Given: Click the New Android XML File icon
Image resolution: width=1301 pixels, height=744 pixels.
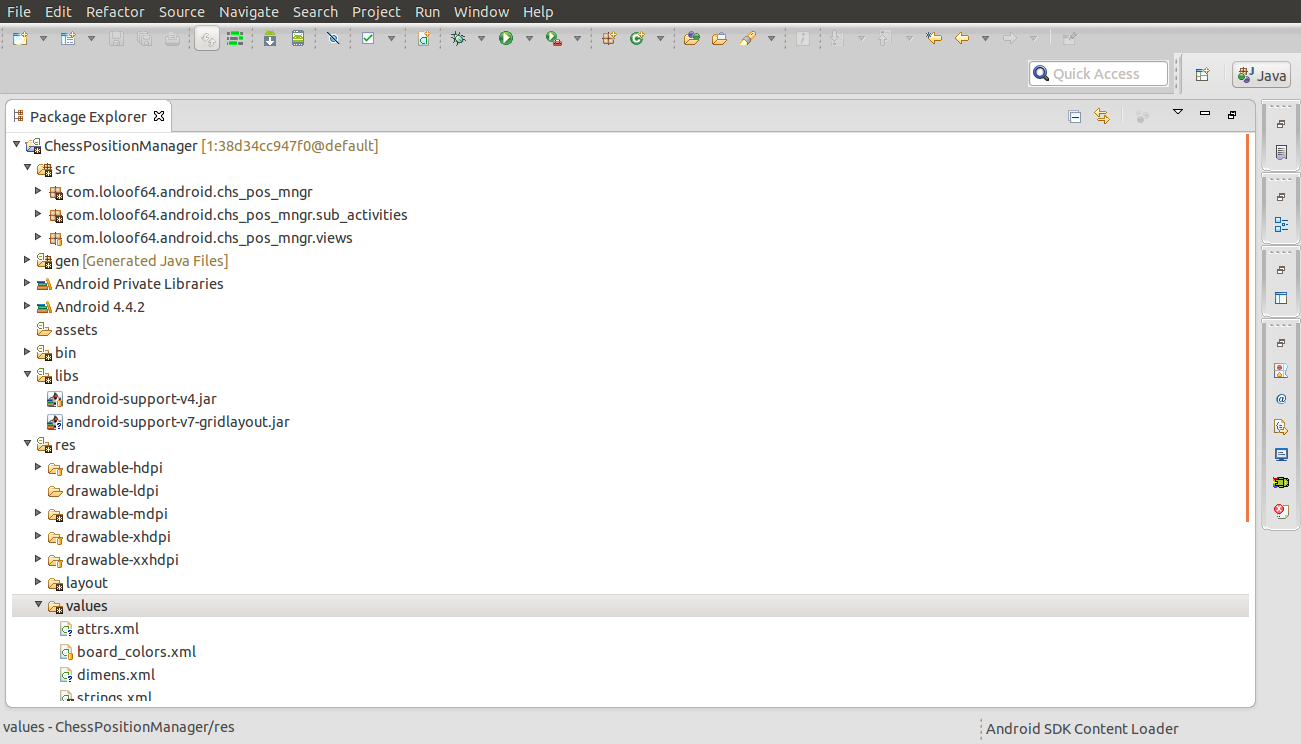Looking at the screenshot, I should tap(423, 39).
